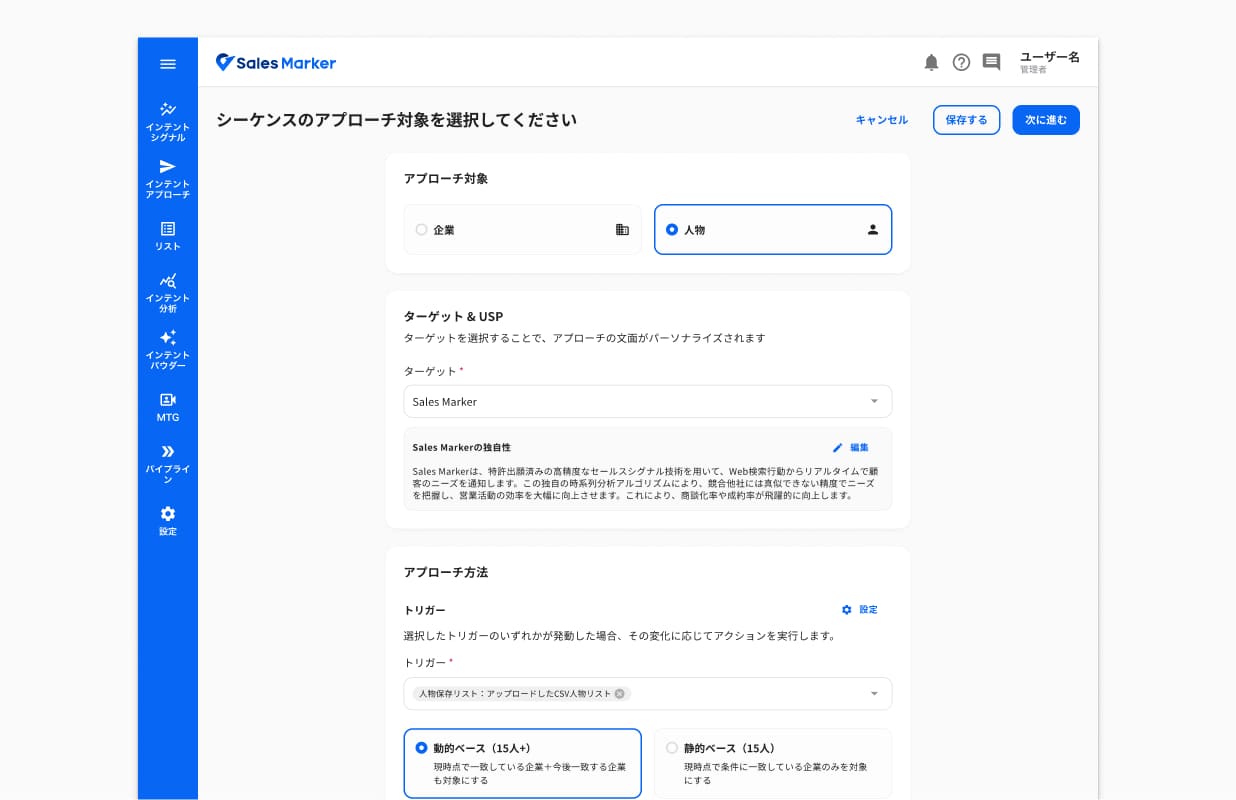Expand the ターゲット Sales Marker dropdown
Viewport: 1236px width, 800px height.
[x=648, y=401]
